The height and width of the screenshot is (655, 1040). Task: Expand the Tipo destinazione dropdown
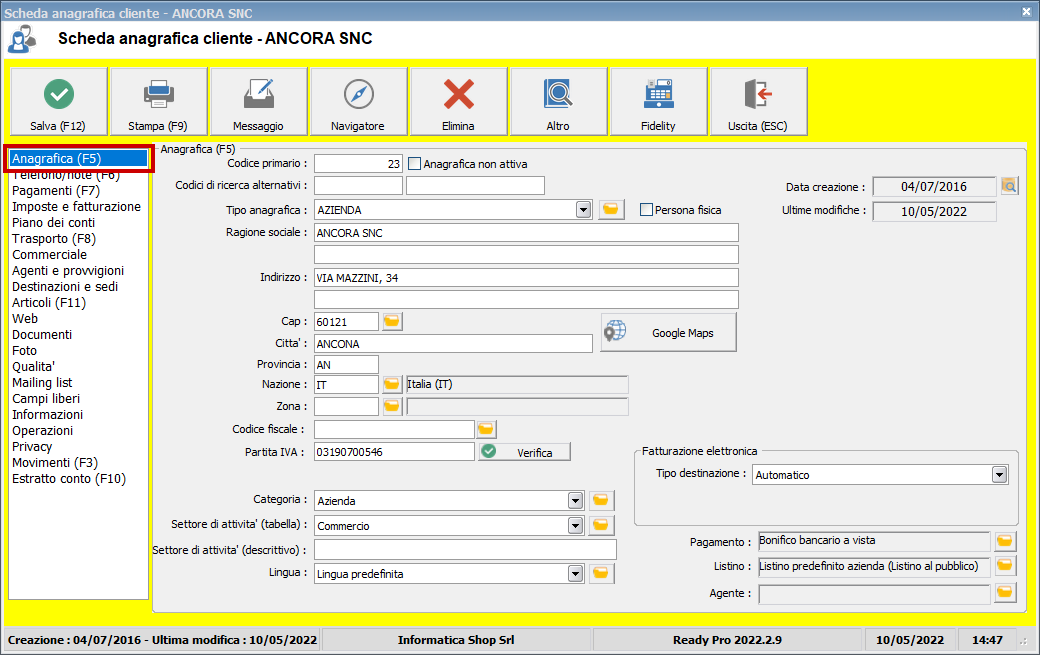[998, 474]
